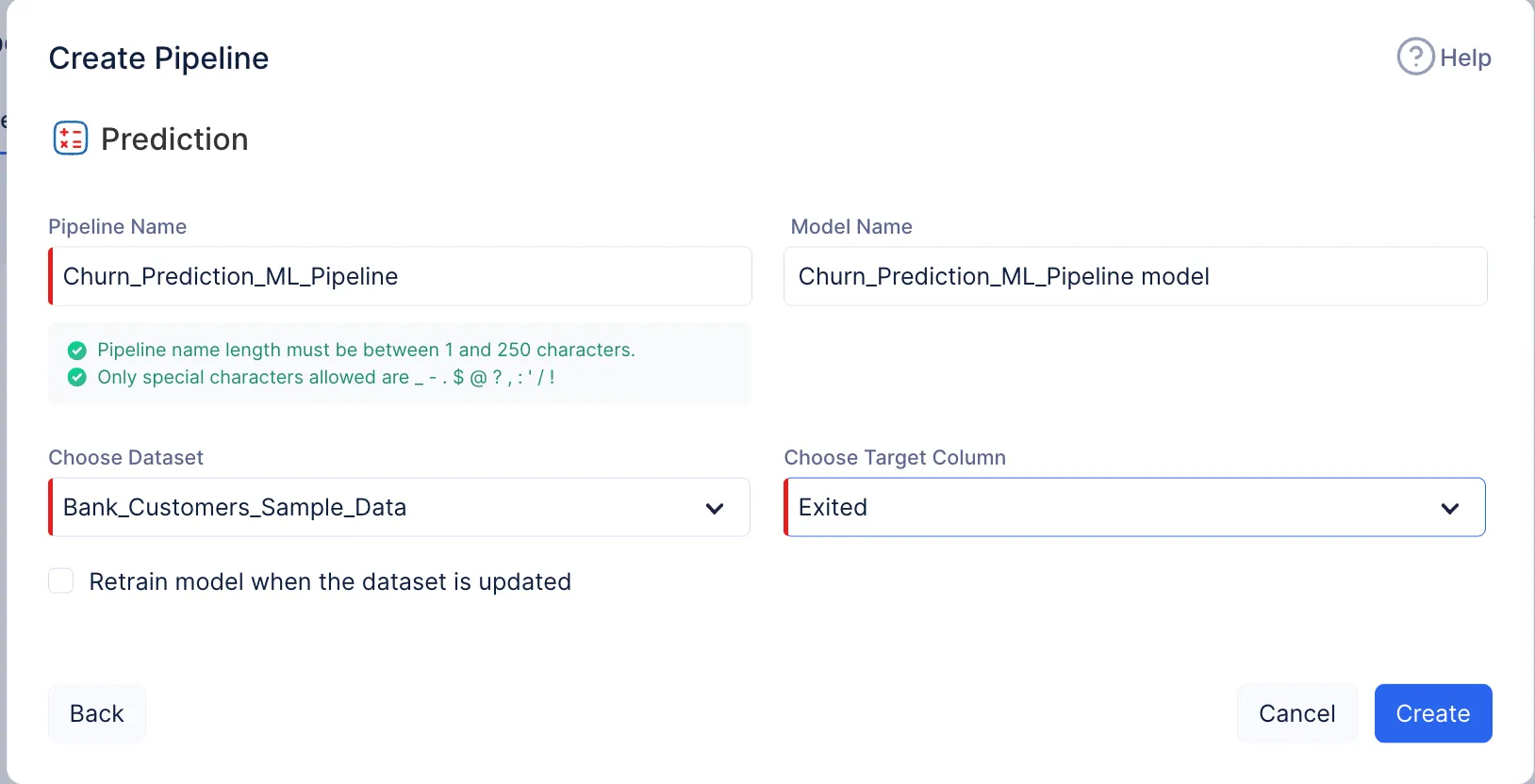Click the chevron arrow in Choose Target Column
Viewport: 1535px width, 784px height.
pos(1449,508)
